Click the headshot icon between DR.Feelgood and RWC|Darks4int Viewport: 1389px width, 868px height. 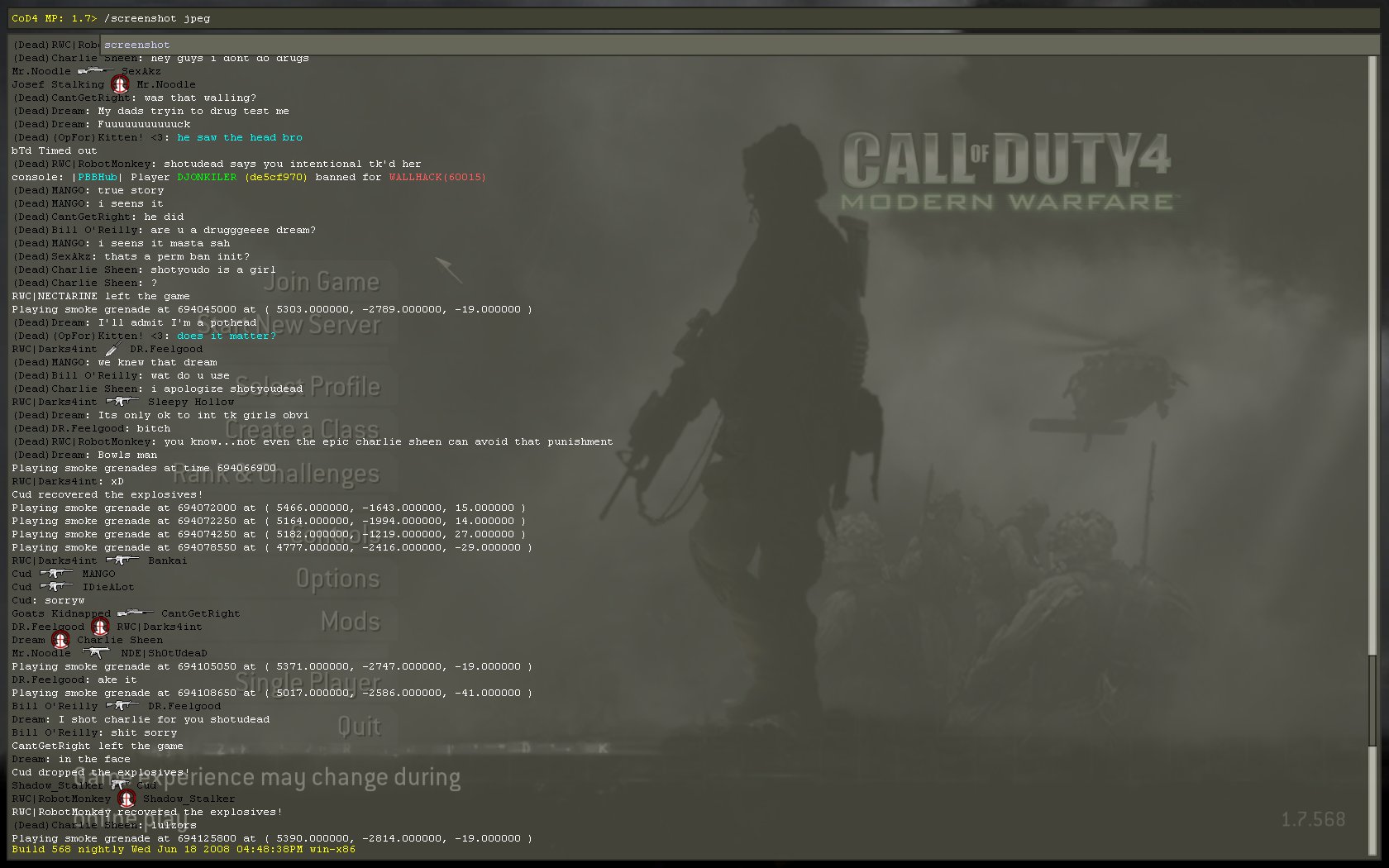[100, 627]
